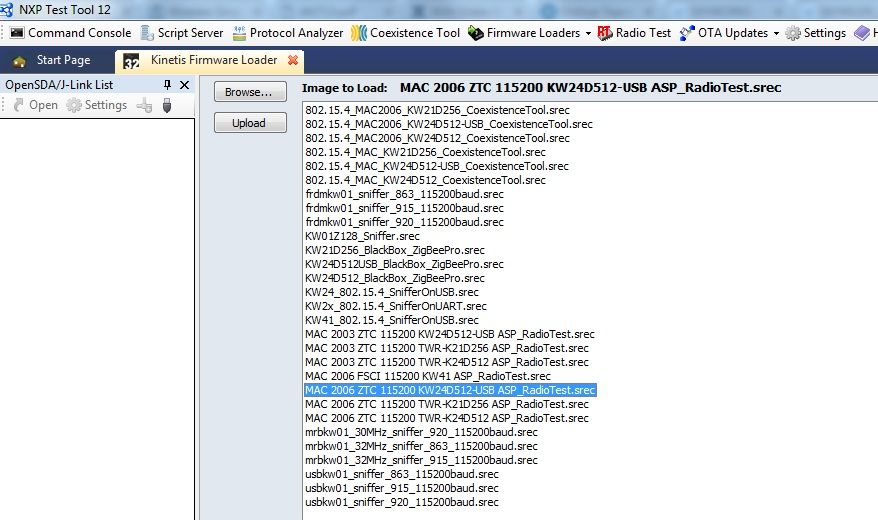The height and width of the screenshot is (520, 878).
Task: Select usbkw01_sniffer_863_115200baud.srec
Action: point(401,474)
